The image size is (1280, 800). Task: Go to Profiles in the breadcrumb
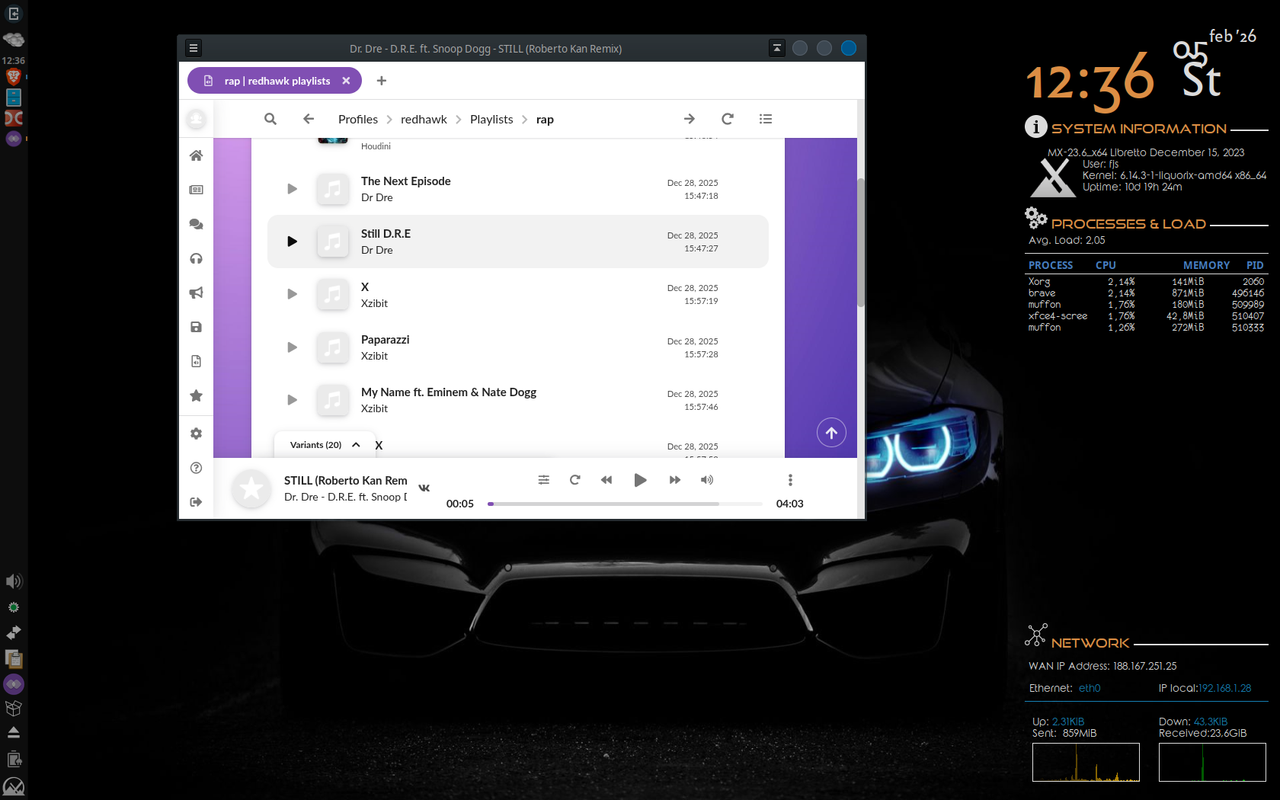(358, 119)
